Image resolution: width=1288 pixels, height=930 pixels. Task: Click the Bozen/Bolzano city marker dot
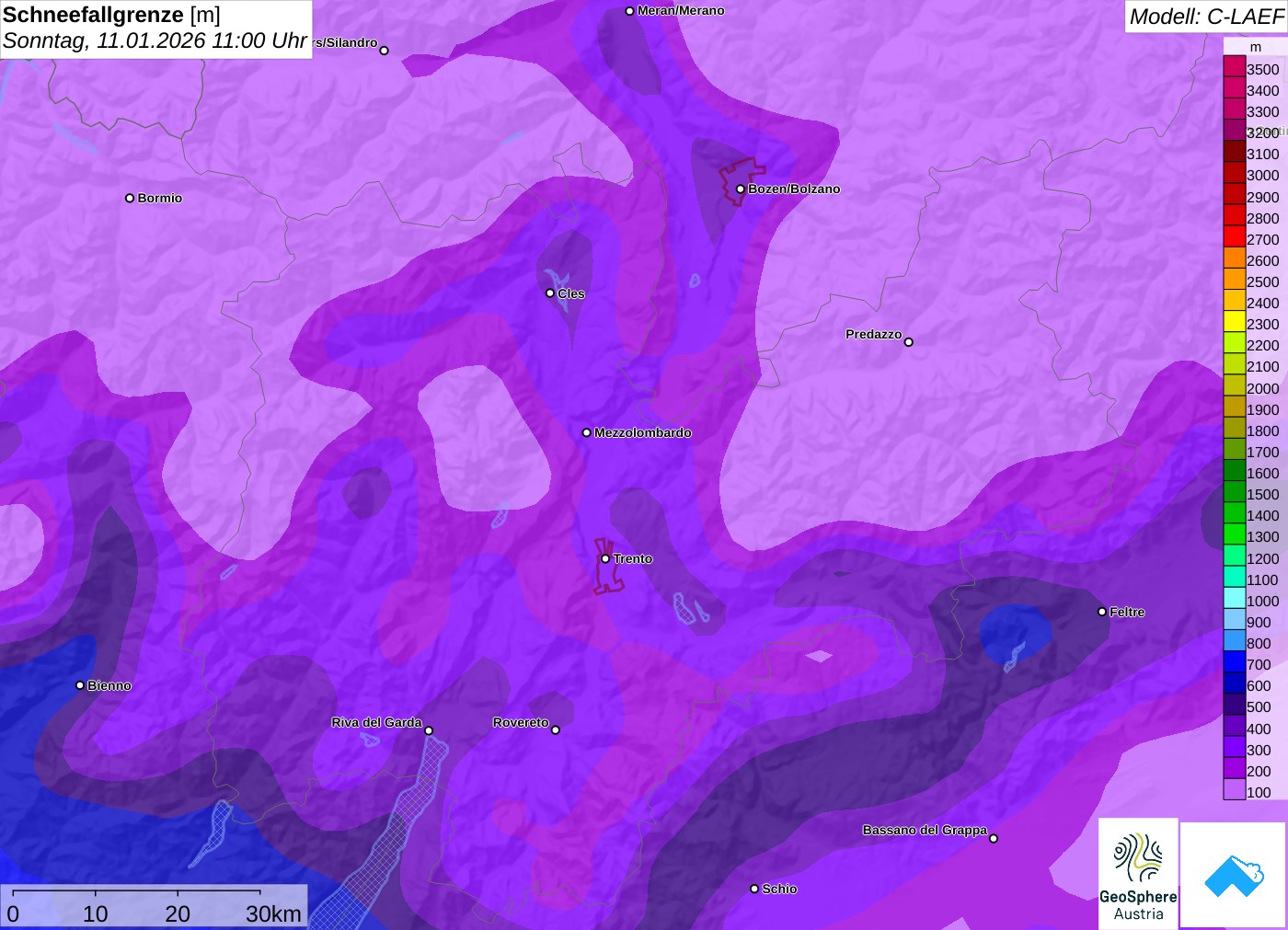[x=740, y=189]
